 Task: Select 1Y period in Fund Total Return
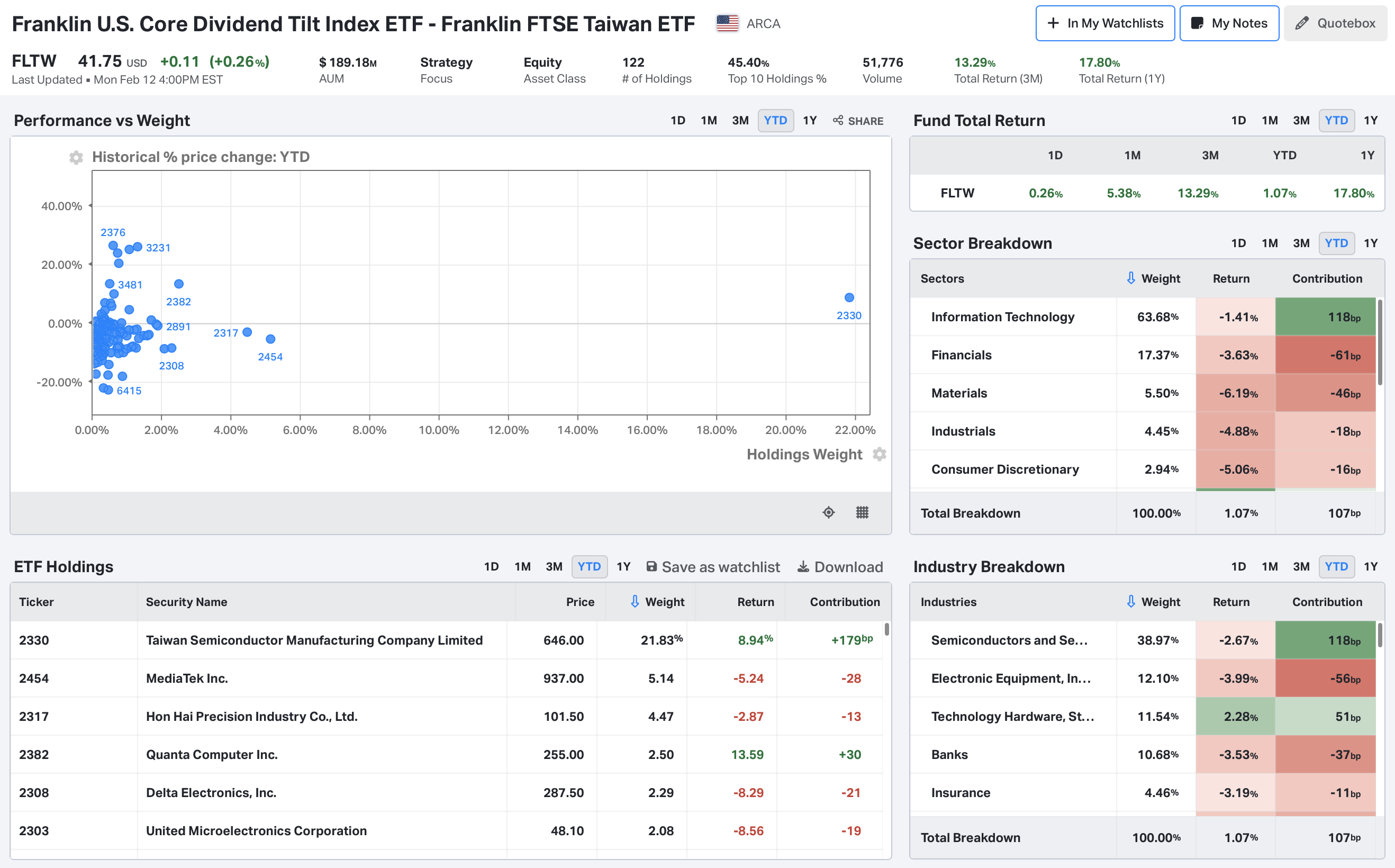coord(1370,121)
